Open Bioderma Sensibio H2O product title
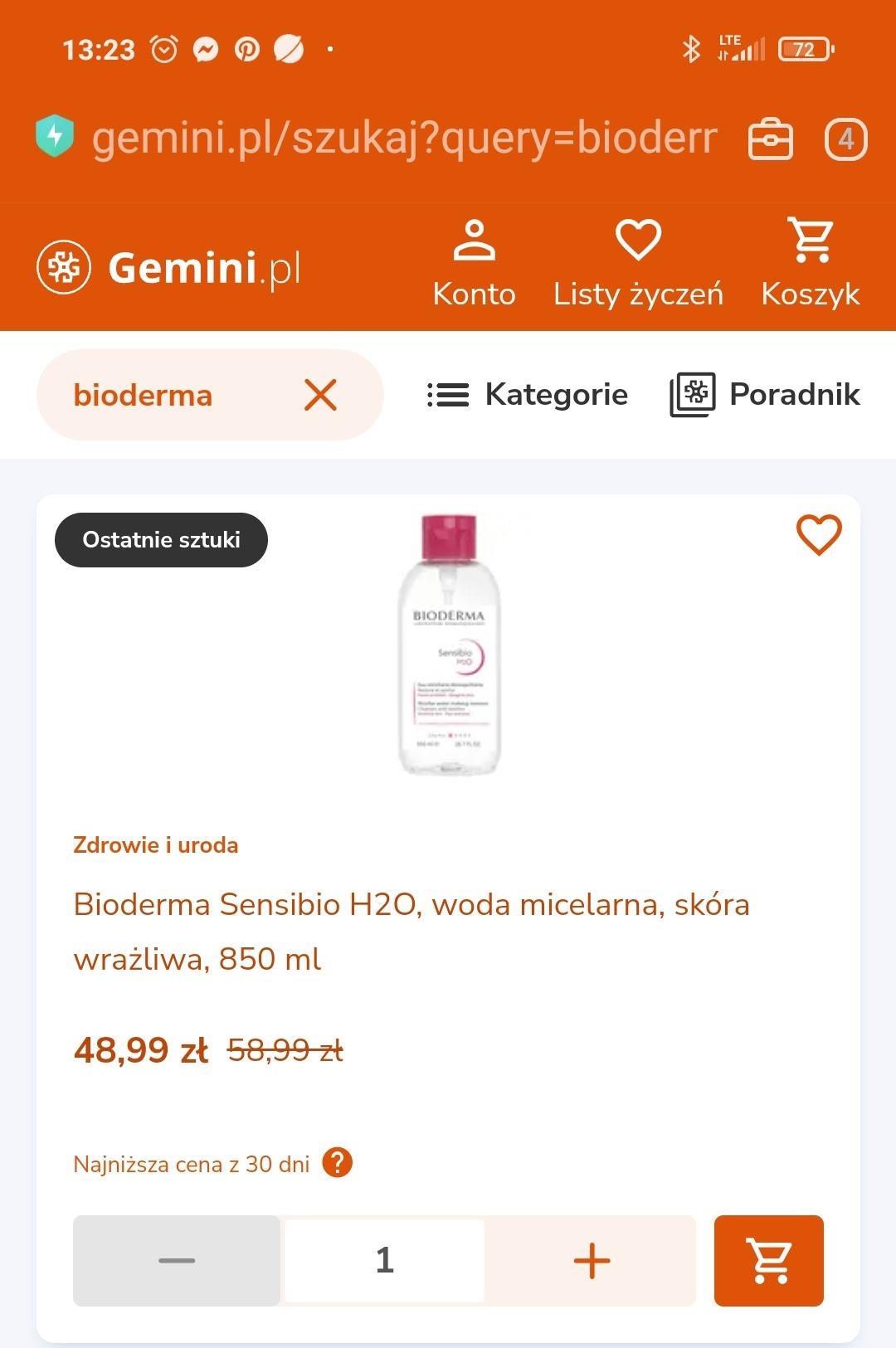896x1348 pixels. pyautogui.click(x=411, y=931)
